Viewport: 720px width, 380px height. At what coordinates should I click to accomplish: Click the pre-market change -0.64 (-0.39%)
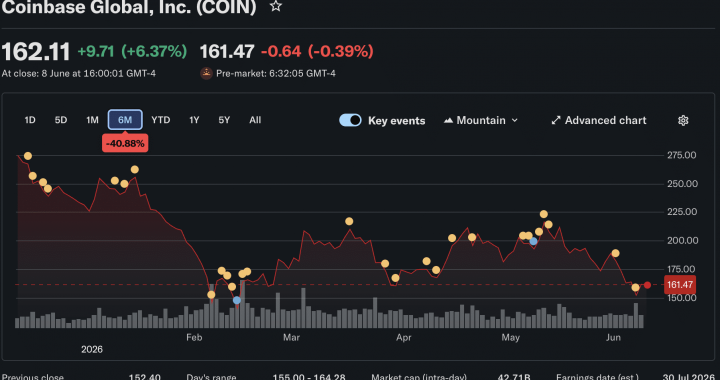317,51
